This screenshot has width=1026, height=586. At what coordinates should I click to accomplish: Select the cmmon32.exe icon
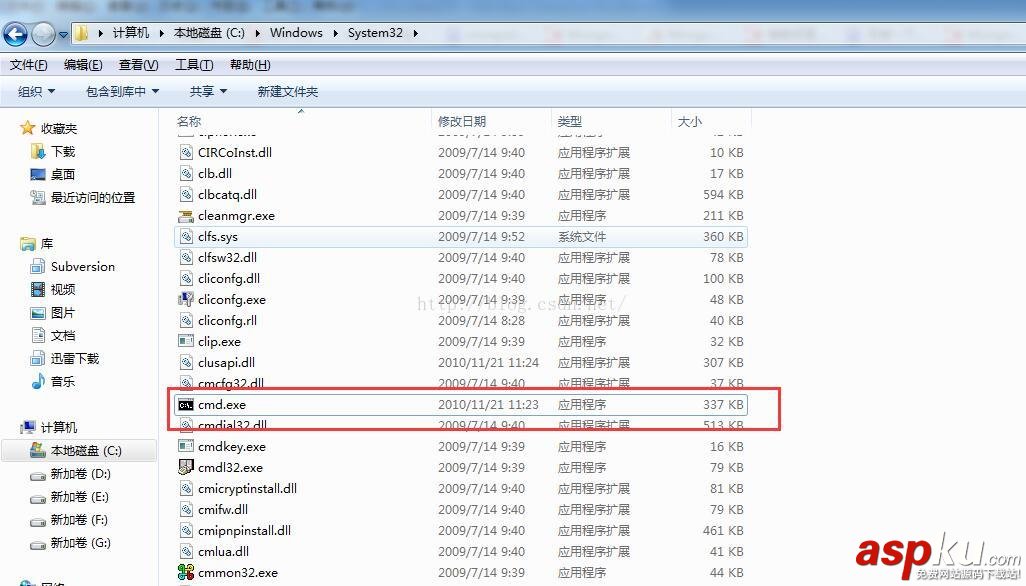[x=186, y=572]
